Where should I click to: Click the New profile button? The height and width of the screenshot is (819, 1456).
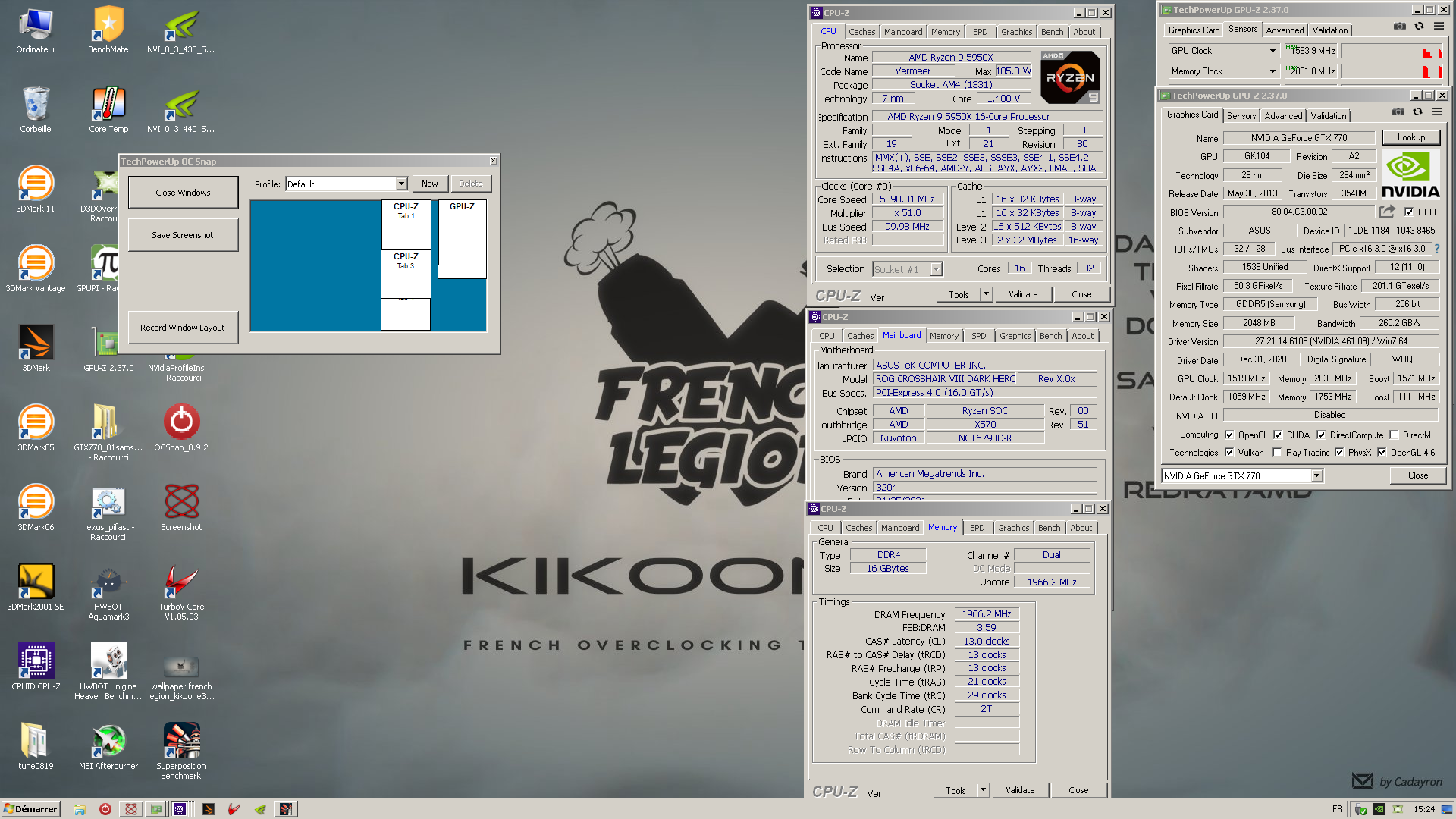(x=430, y=184)
